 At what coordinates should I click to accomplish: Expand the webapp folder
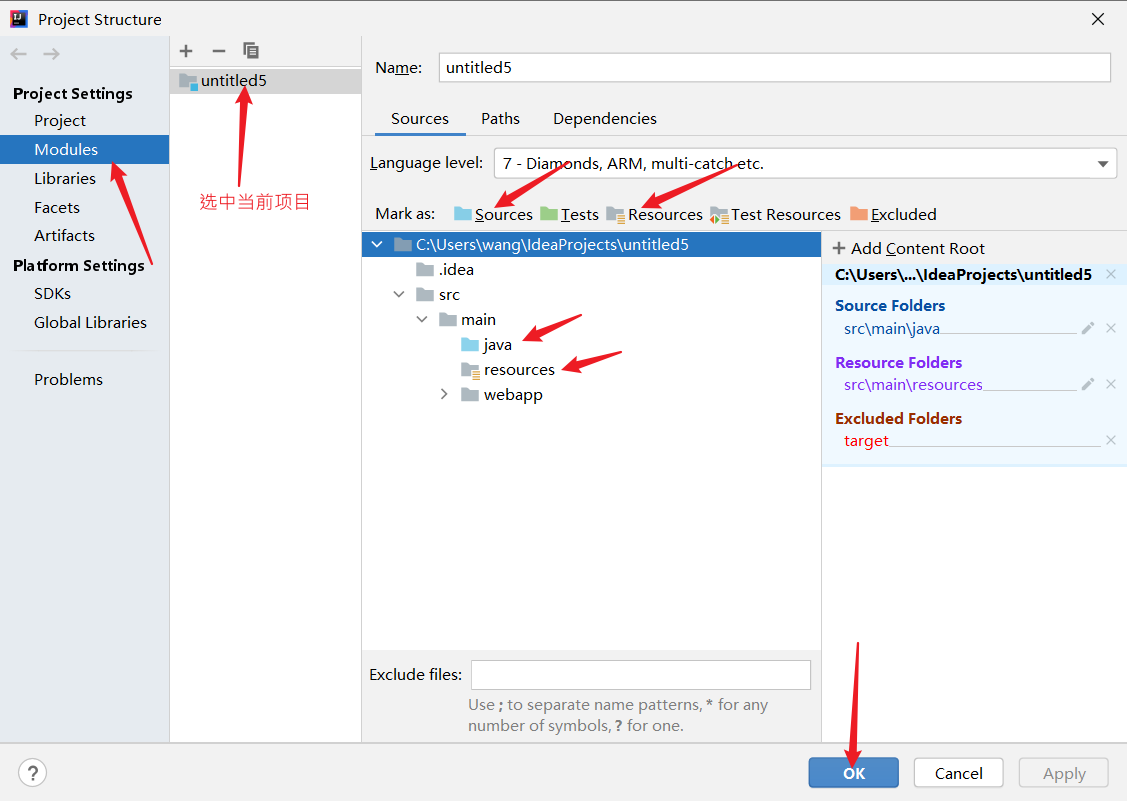[x=445, y=395]
